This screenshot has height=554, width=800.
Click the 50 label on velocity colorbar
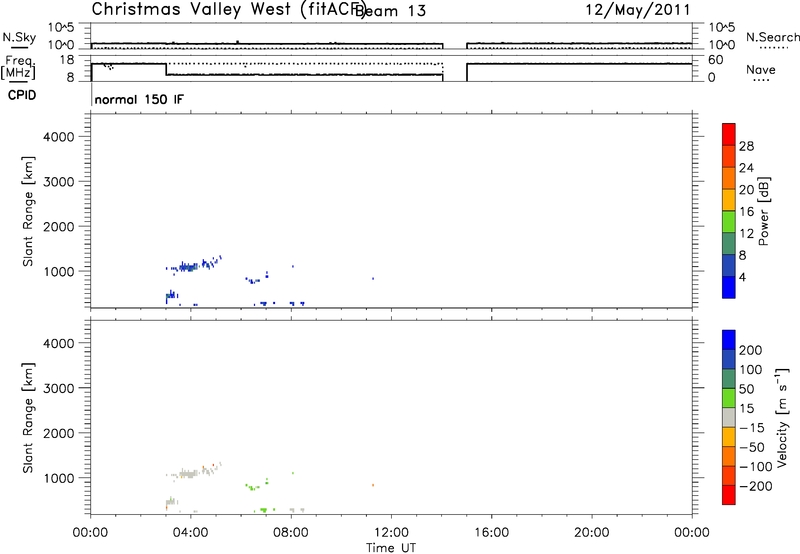click(x=746, y=389)
